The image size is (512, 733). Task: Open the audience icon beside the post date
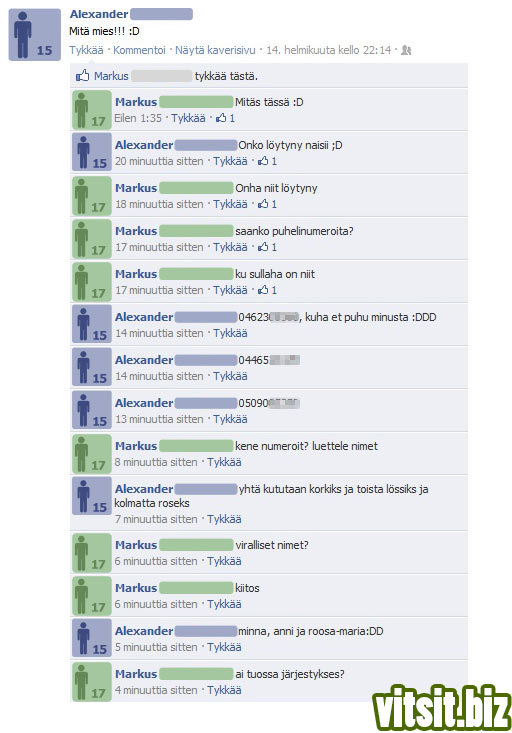pyautogui.click(x=406, y=50)
